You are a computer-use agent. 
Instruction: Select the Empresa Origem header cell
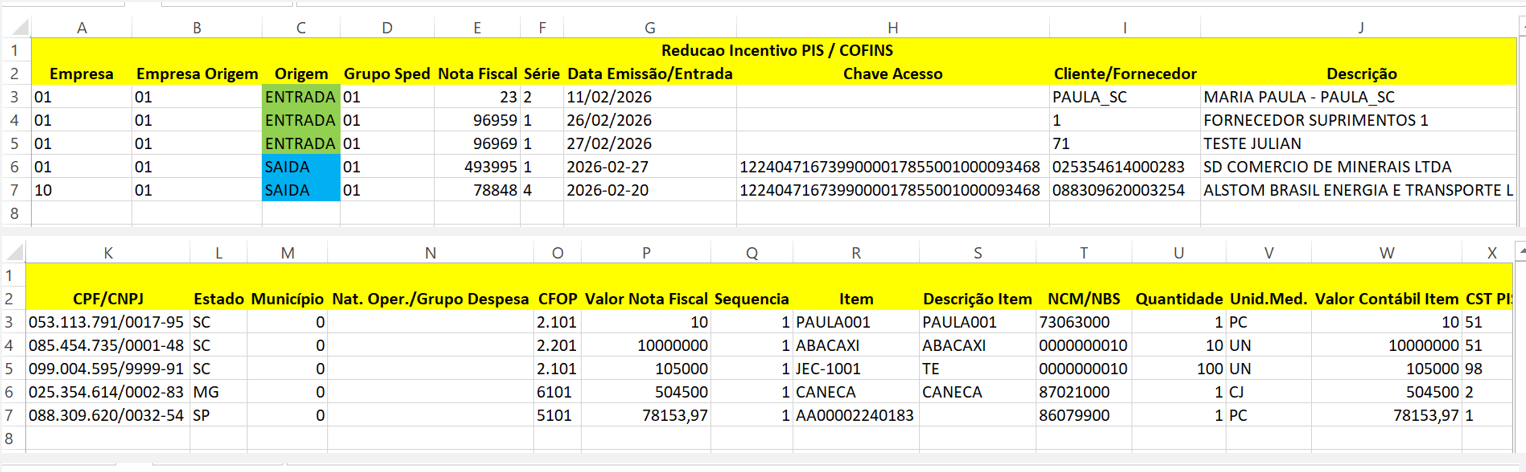(196, 74)
